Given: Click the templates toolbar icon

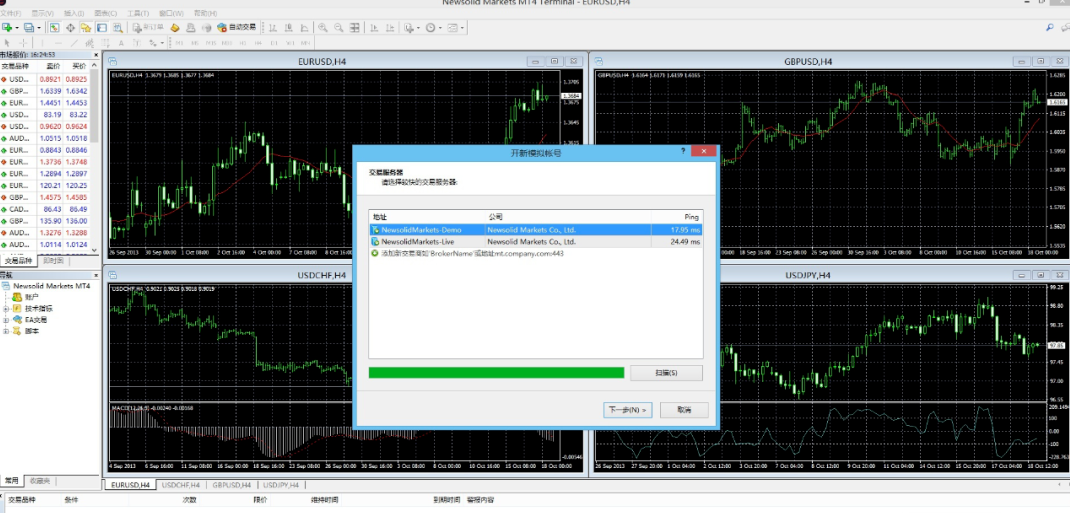Looking at the screenshot, I should coord(452,27).
